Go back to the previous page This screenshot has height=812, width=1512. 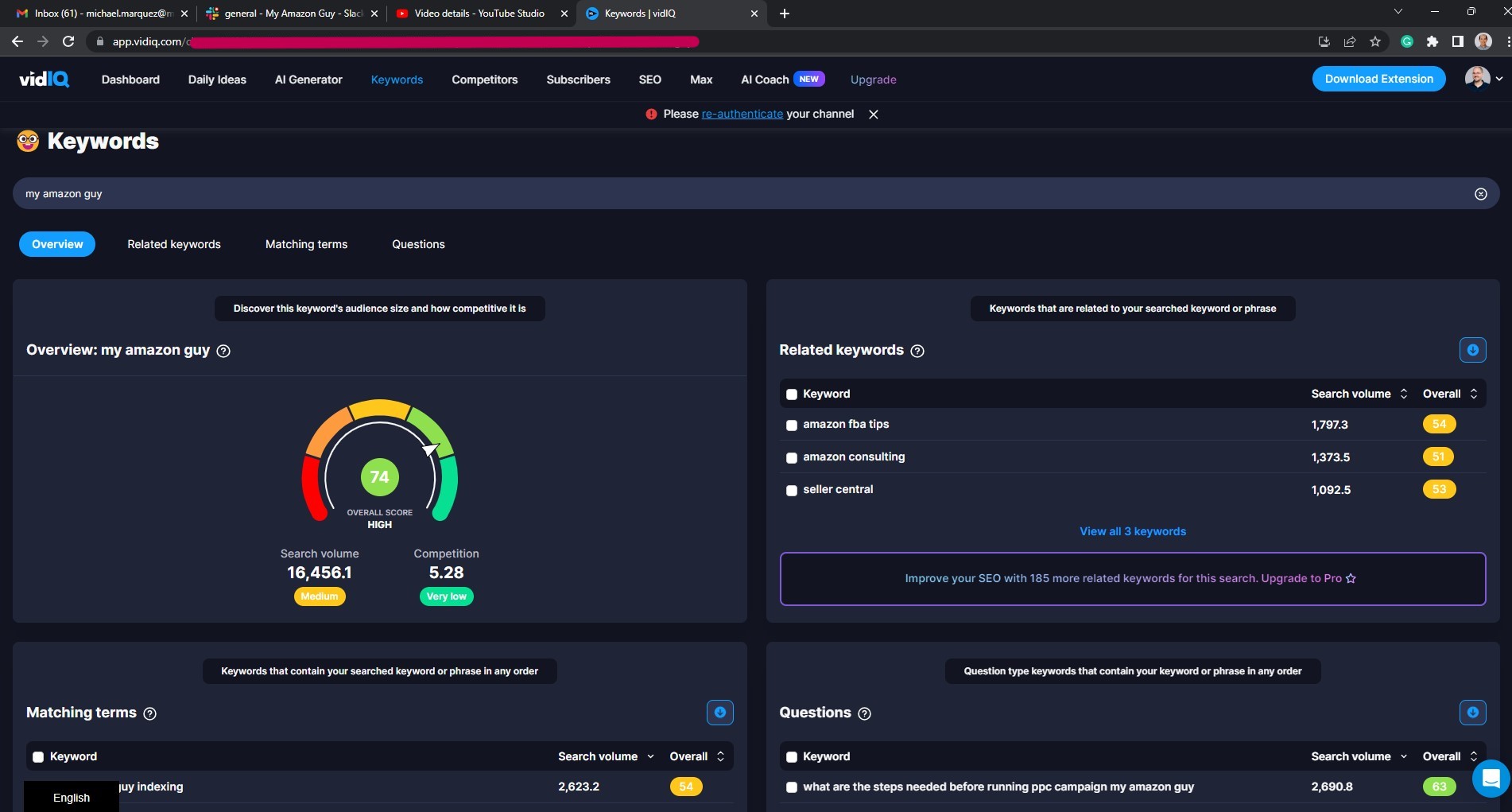[17, 41]
